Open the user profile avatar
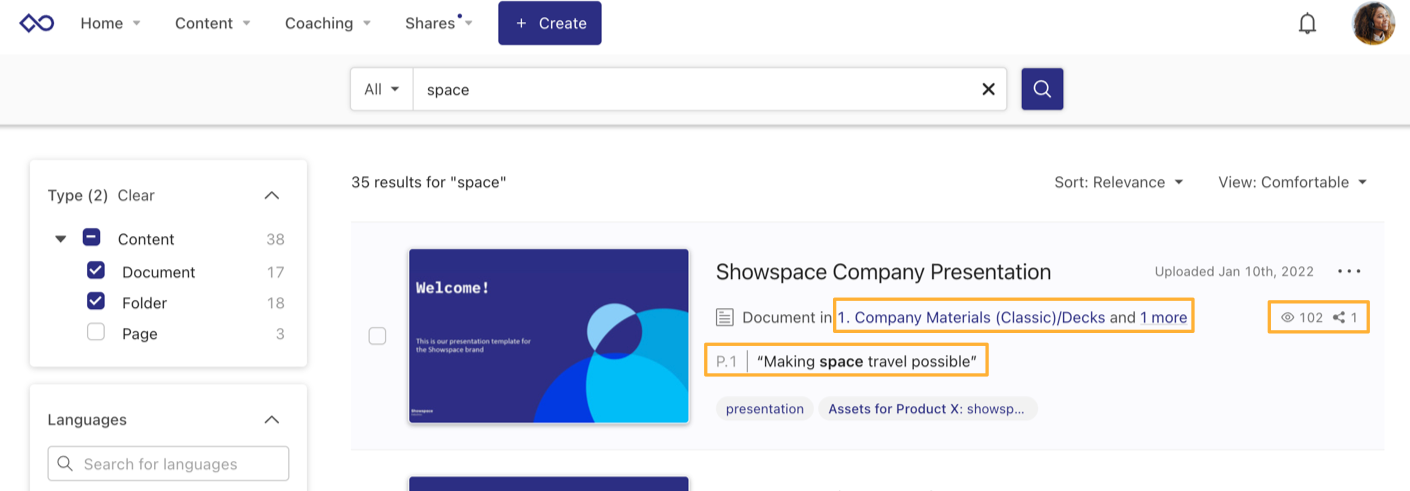Screen dimensions: 1410x491 tap(1373, 23)
